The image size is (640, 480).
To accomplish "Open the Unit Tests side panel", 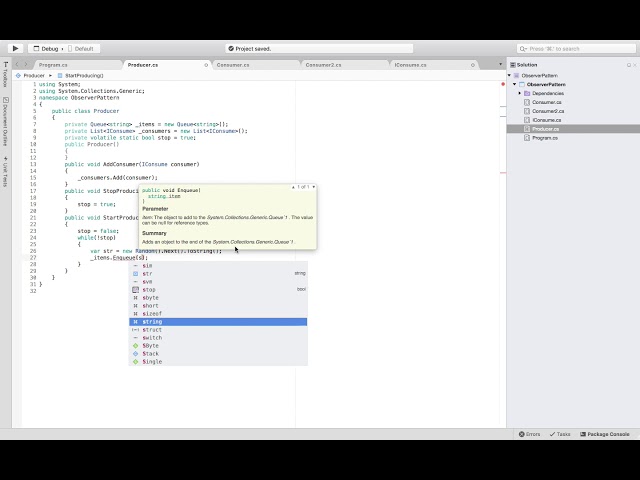I will (5, 171).
